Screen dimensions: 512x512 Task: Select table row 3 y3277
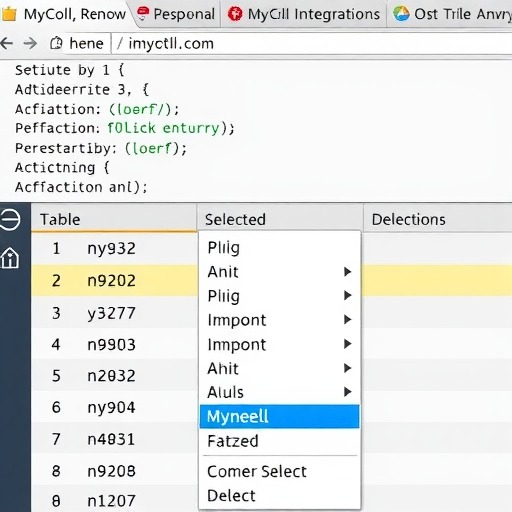(x=114, y=313)
